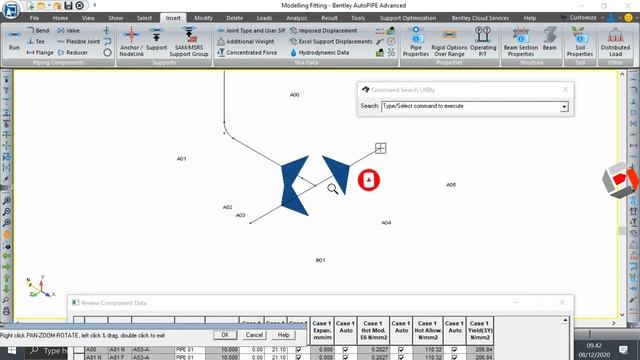This screenshot has height=360, width=640.
Task: Click Cancel in the pan-zoom-rotate prompt
Action: point(254,335)
